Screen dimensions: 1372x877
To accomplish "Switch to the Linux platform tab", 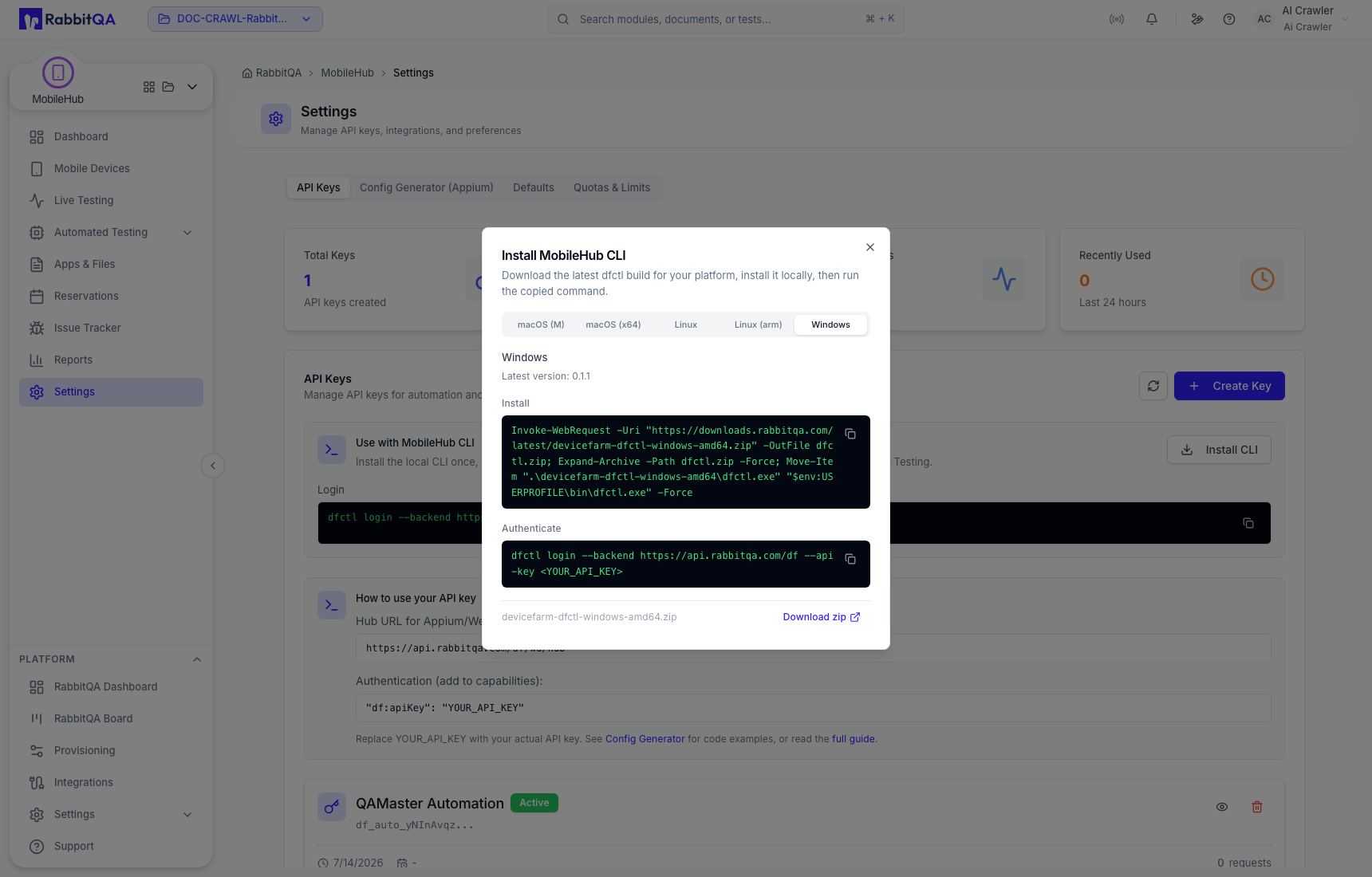I will coord(686,324).
